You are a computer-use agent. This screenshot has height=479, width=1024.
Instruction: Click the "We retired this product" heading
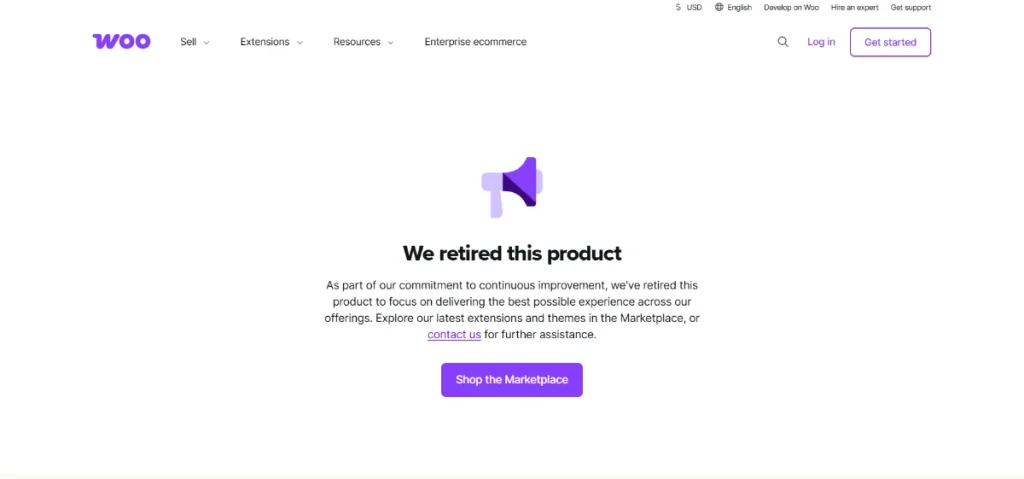click(x=512, y=253)
